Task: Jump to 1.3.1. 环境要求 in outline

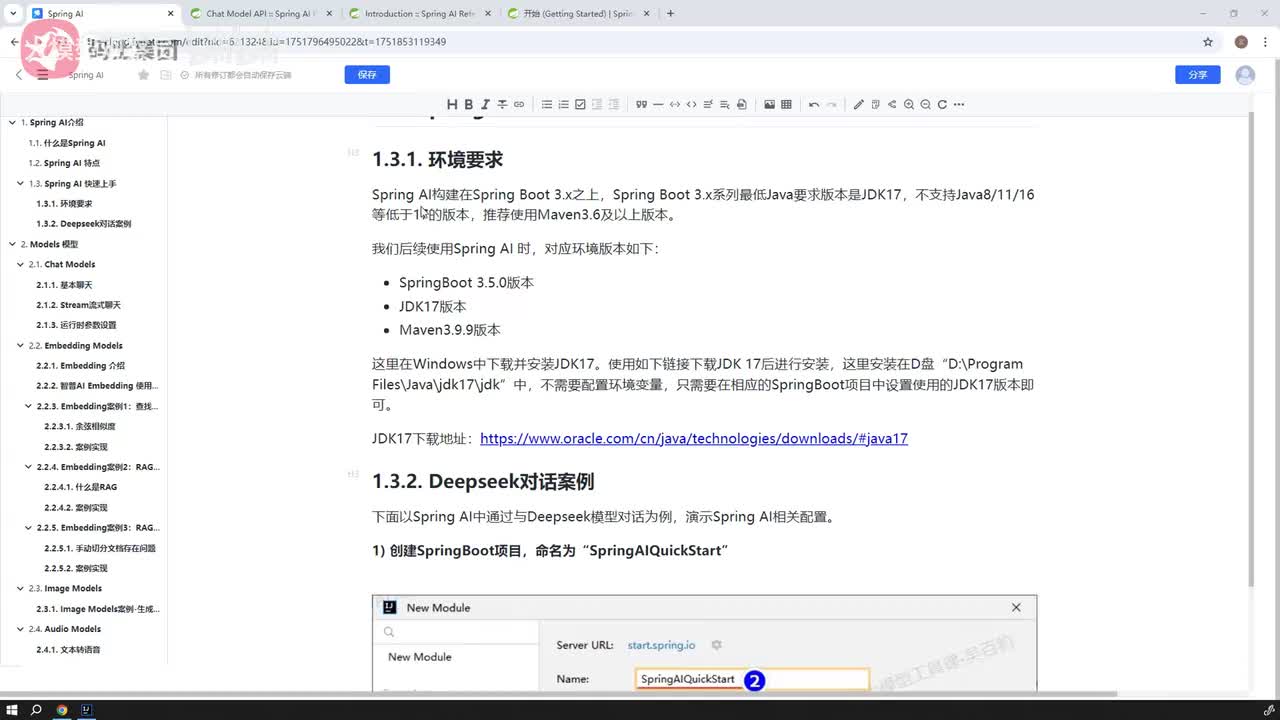Action: pos(64,203)
